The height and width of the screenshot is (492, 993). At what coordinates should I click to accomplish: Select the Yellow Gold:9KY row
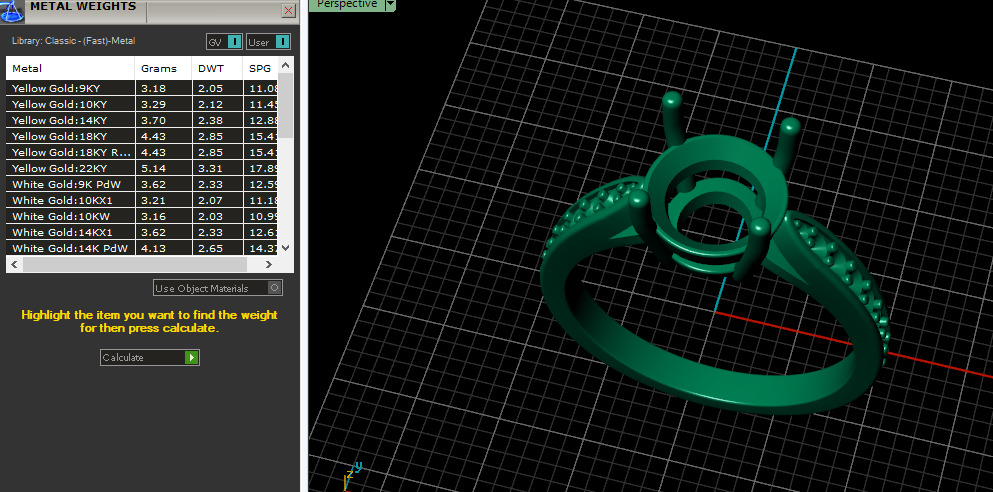pos(142,88)
